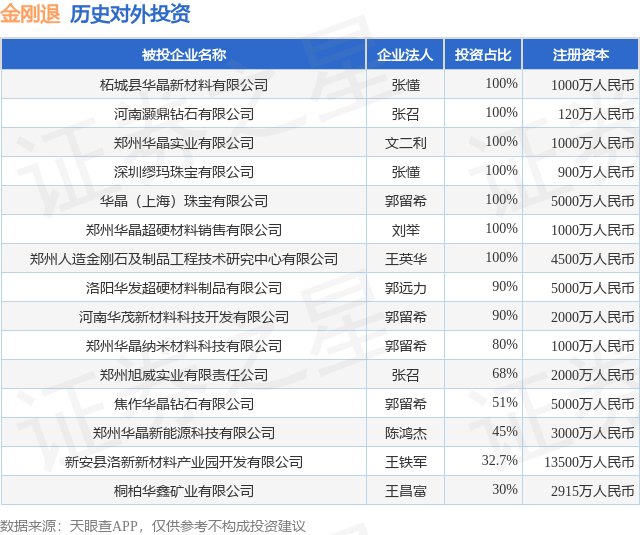Click 河南灏鼎钻石有限公司 company name
The height and width of the screenshot is (535, 640).
184,114
